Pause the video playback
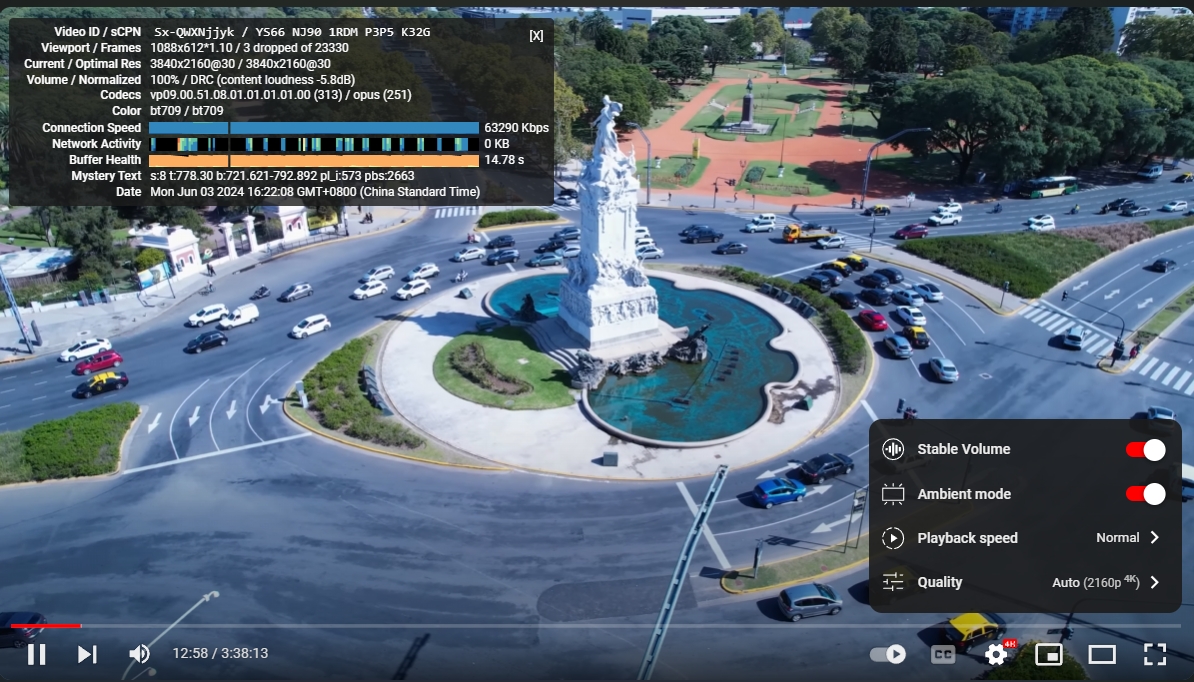This screenshot has width=1194, height=682. [x=36, y=654]
